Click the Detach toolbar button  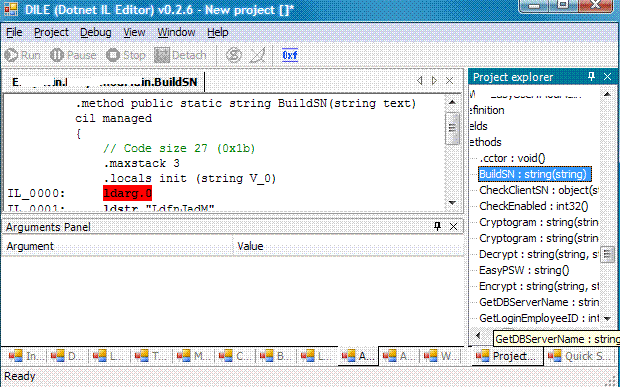180,55
